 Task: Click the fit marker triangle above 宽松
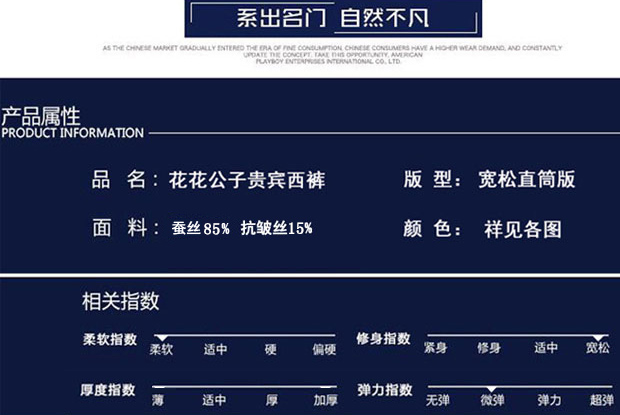tap(598, 338)
